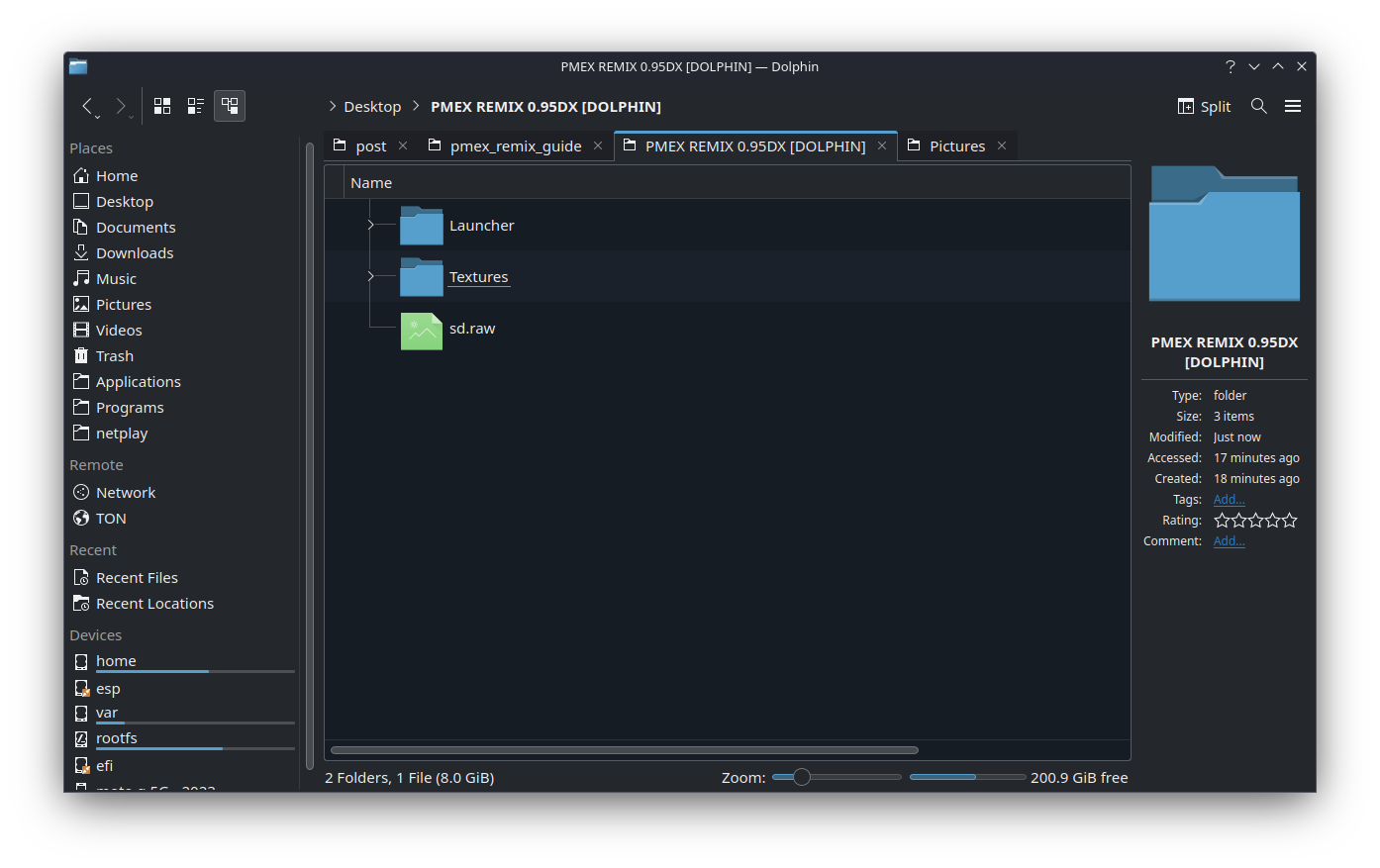Expand breadcrumb arrow after Desktop
Image resolution: width=1380 pixels, height=868 pixels.
pos(416,106)
